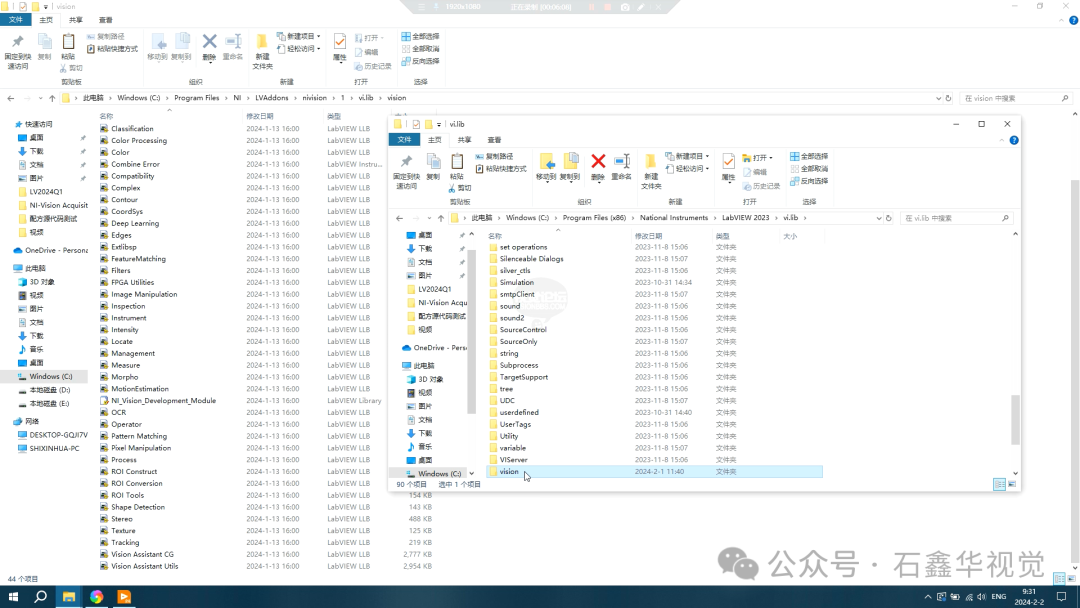Open recent locations dropdown in vi.lib navigation bar
The width and height of the screenshot is (1080, 608).
coord(429,218)
